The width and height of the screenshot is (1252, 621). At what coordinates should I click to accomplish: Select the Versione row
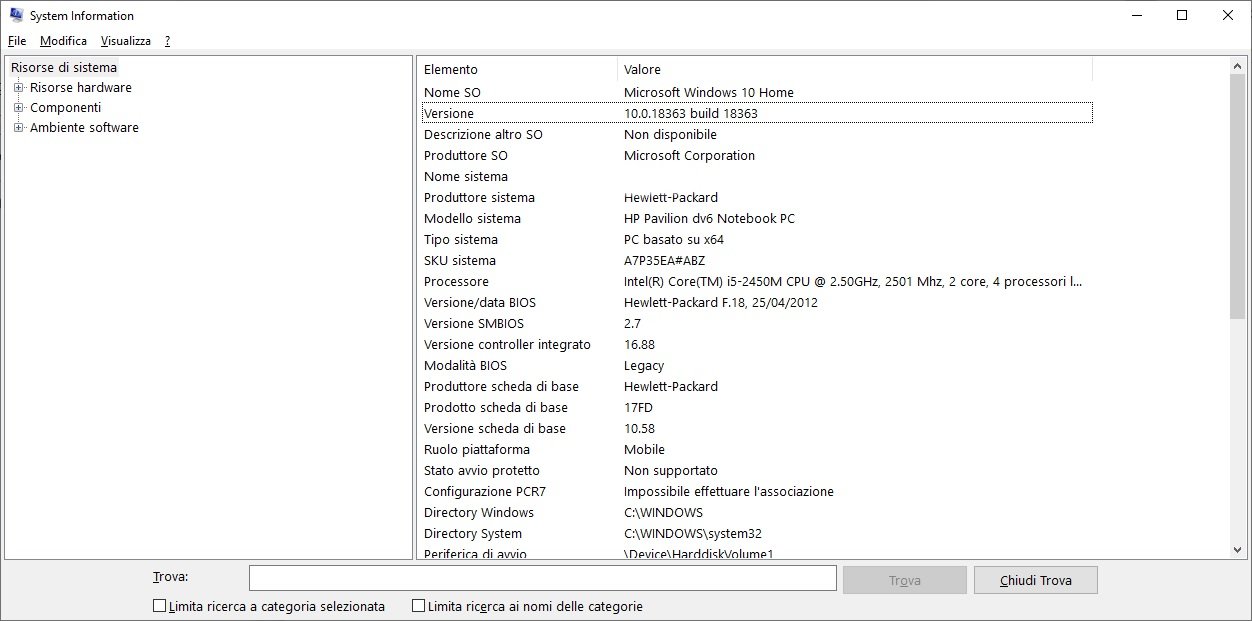(x=757, y=114)
